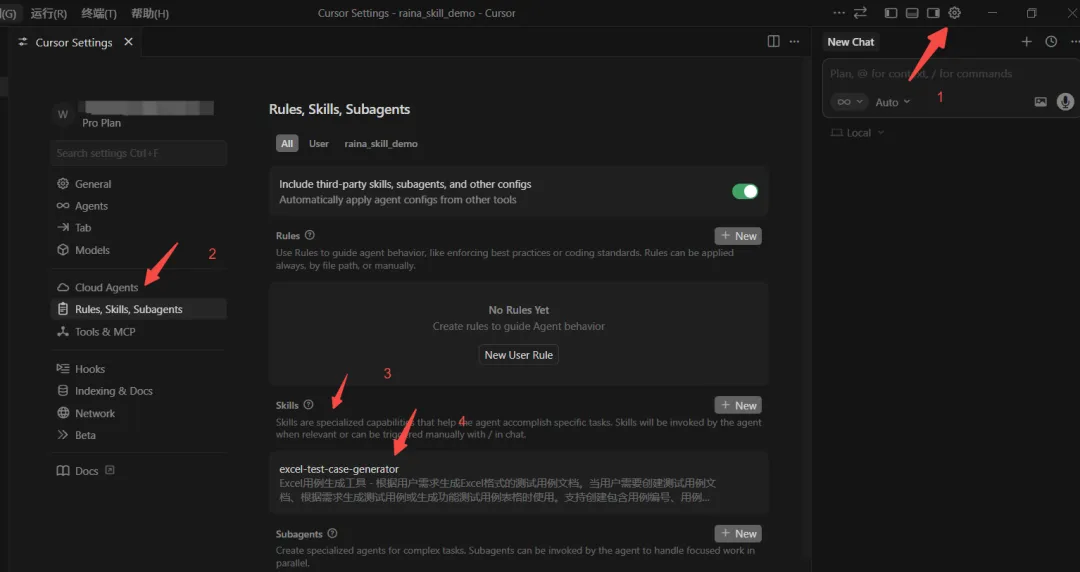The width and height of the screenshot is (1080, 572).
Task: Click the chat prompt input field
Action: point(951,74)
